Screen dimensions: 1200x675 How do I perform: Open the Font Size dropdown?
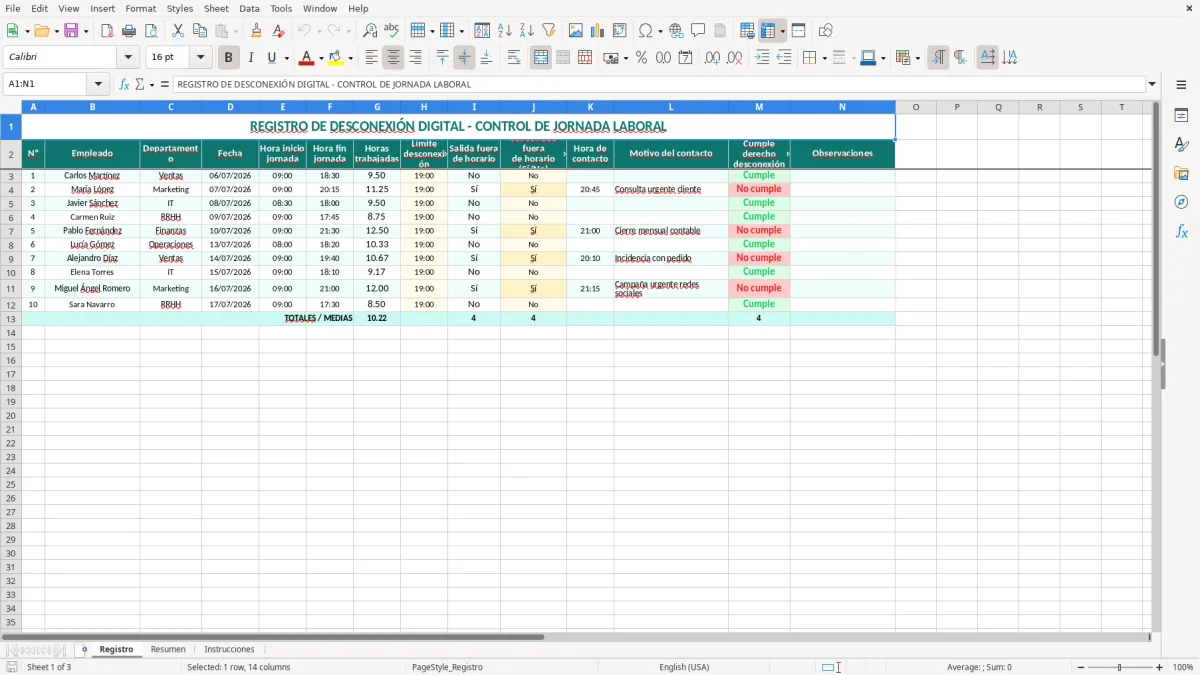pos(200,58)
